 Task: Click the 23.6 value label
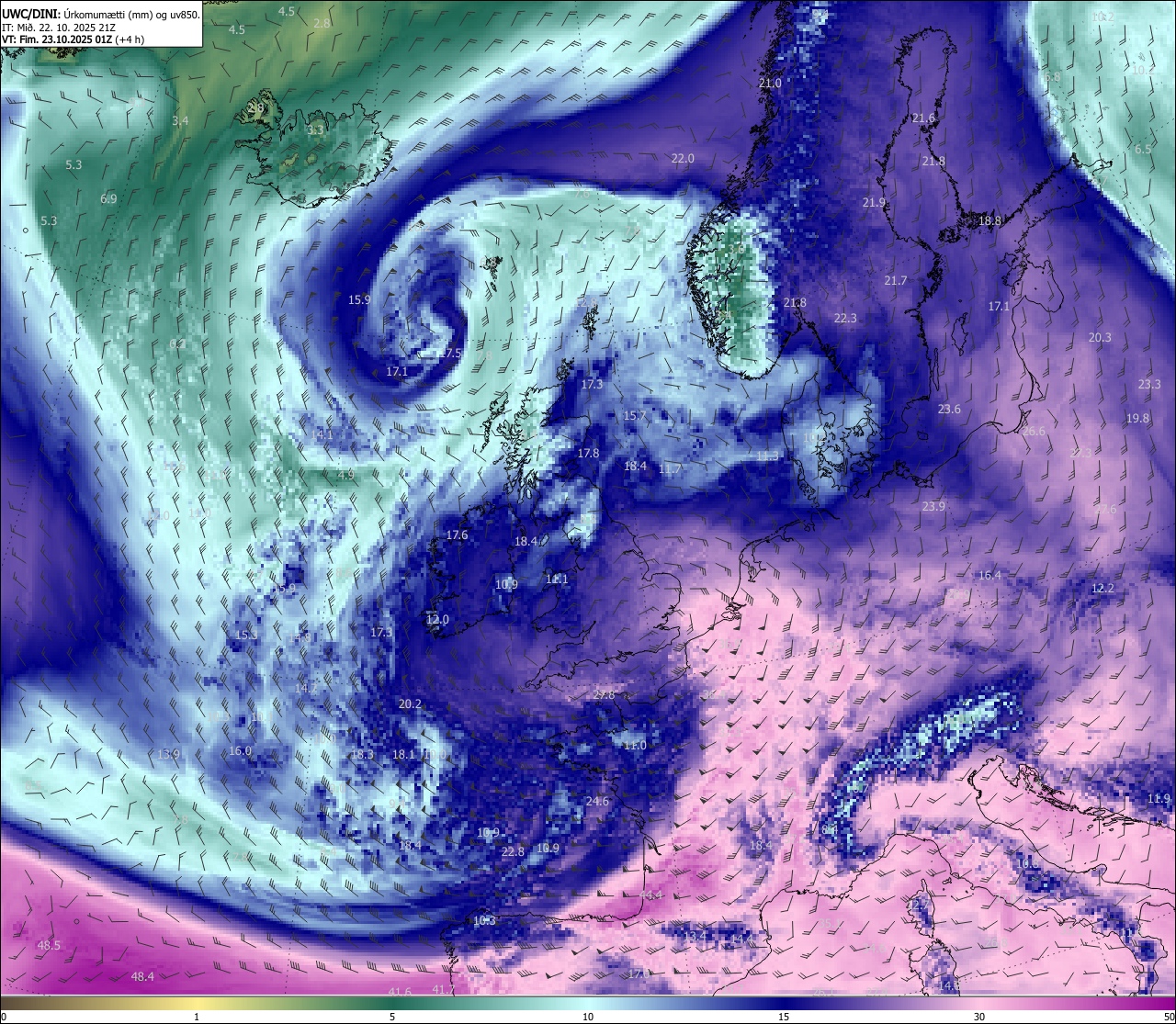click(949, 409)
